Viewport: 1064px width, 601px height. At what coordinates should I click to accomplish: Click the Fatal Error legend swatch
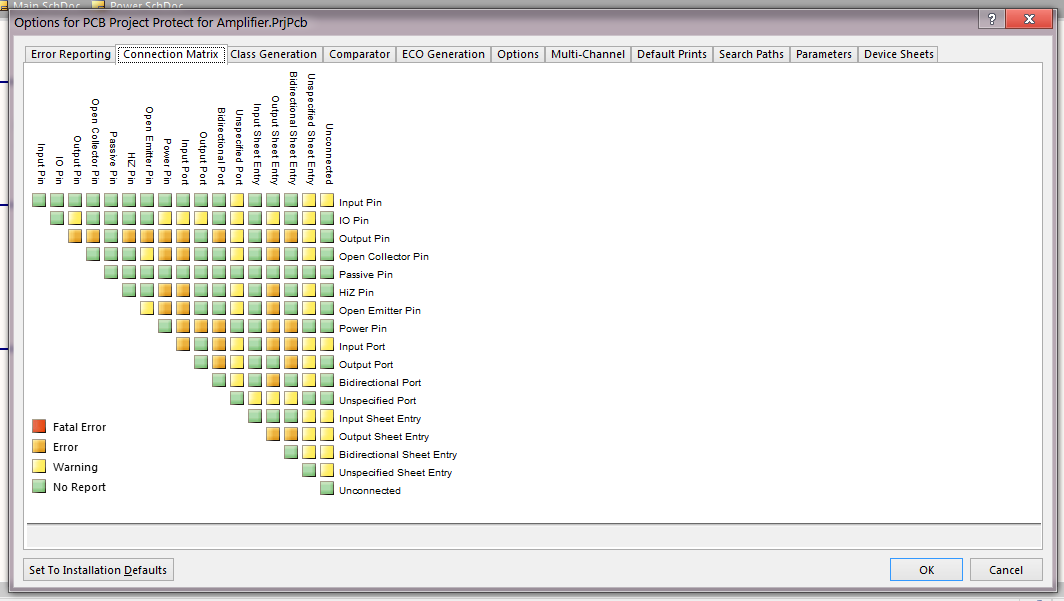coord(39,427)
